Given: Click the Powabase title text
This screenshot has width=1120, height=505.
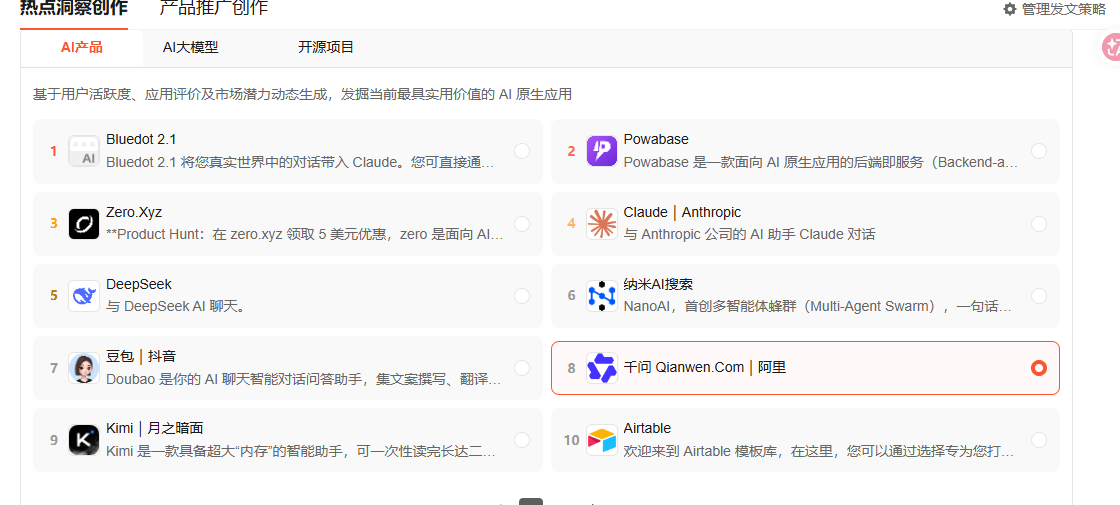Looking at the screenshot, I should pos(656,139).
